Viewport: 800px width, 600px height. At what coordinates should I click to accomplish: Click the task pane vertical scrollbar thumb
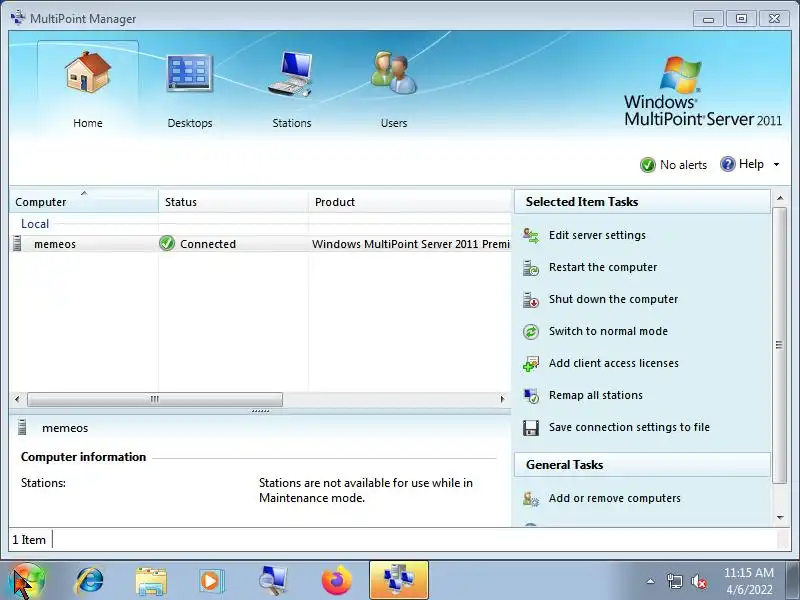(780, 345)
